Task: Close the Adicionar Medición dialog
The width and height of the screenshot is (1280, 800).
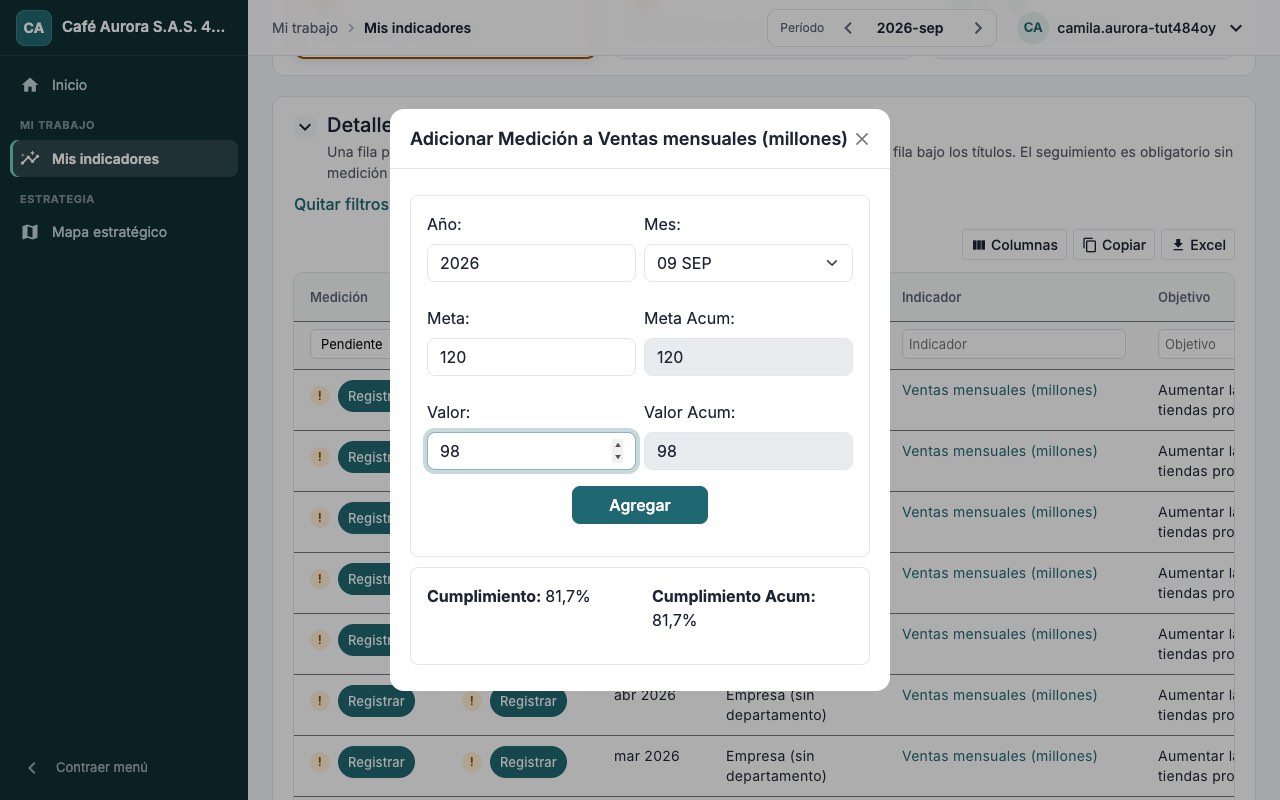Action: pyautogui.click(x=862, y=139)
